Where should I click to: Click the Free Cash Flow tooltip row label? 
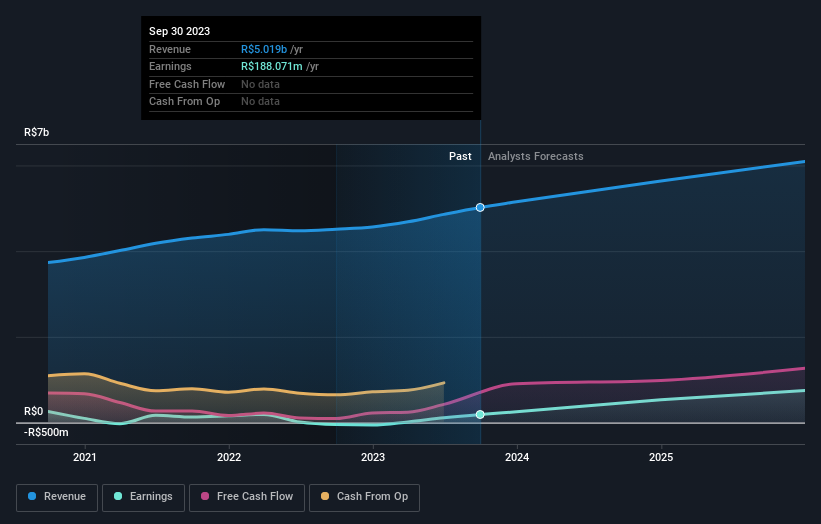[187, 84]
